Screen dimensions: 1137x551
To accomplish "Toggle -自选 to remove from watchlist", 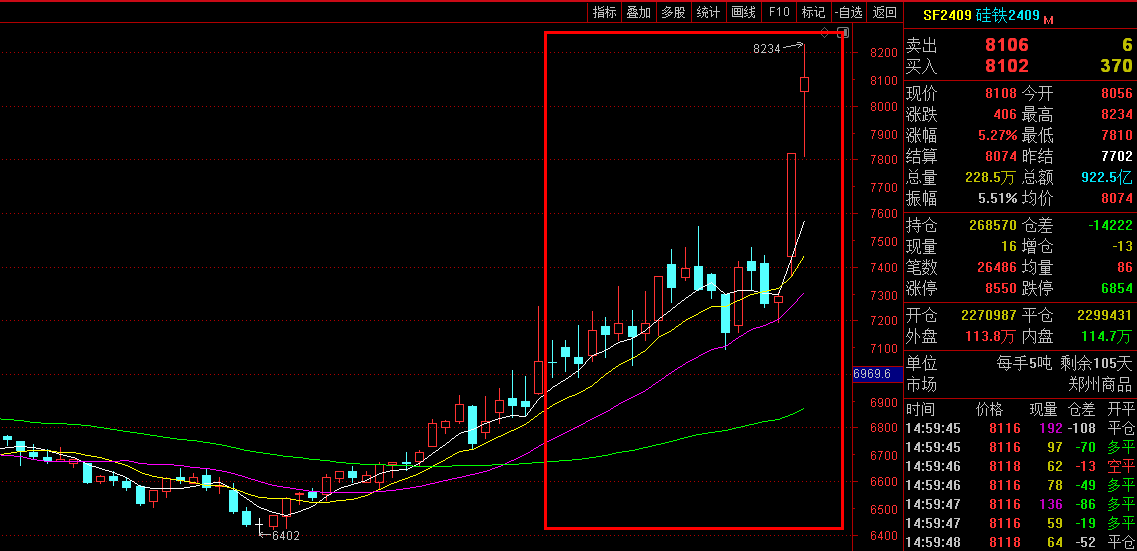I will click(x=848, y=12).
